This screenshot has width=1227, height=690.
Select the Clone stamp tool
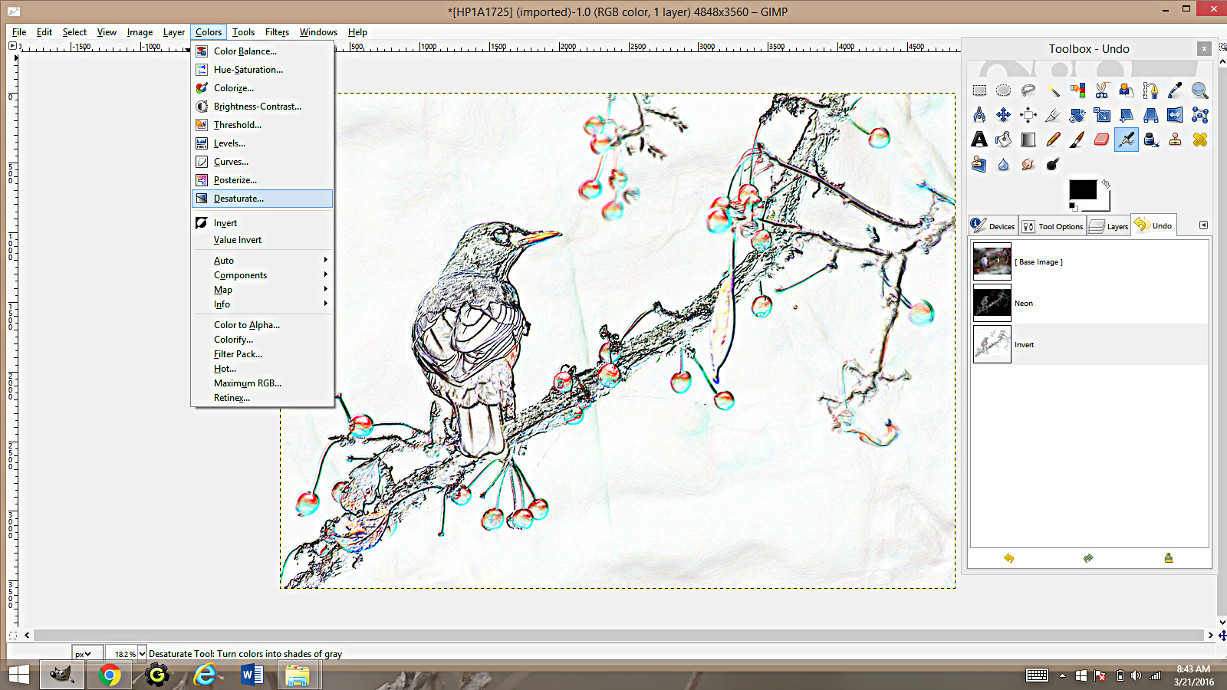tap(1175, 139)
